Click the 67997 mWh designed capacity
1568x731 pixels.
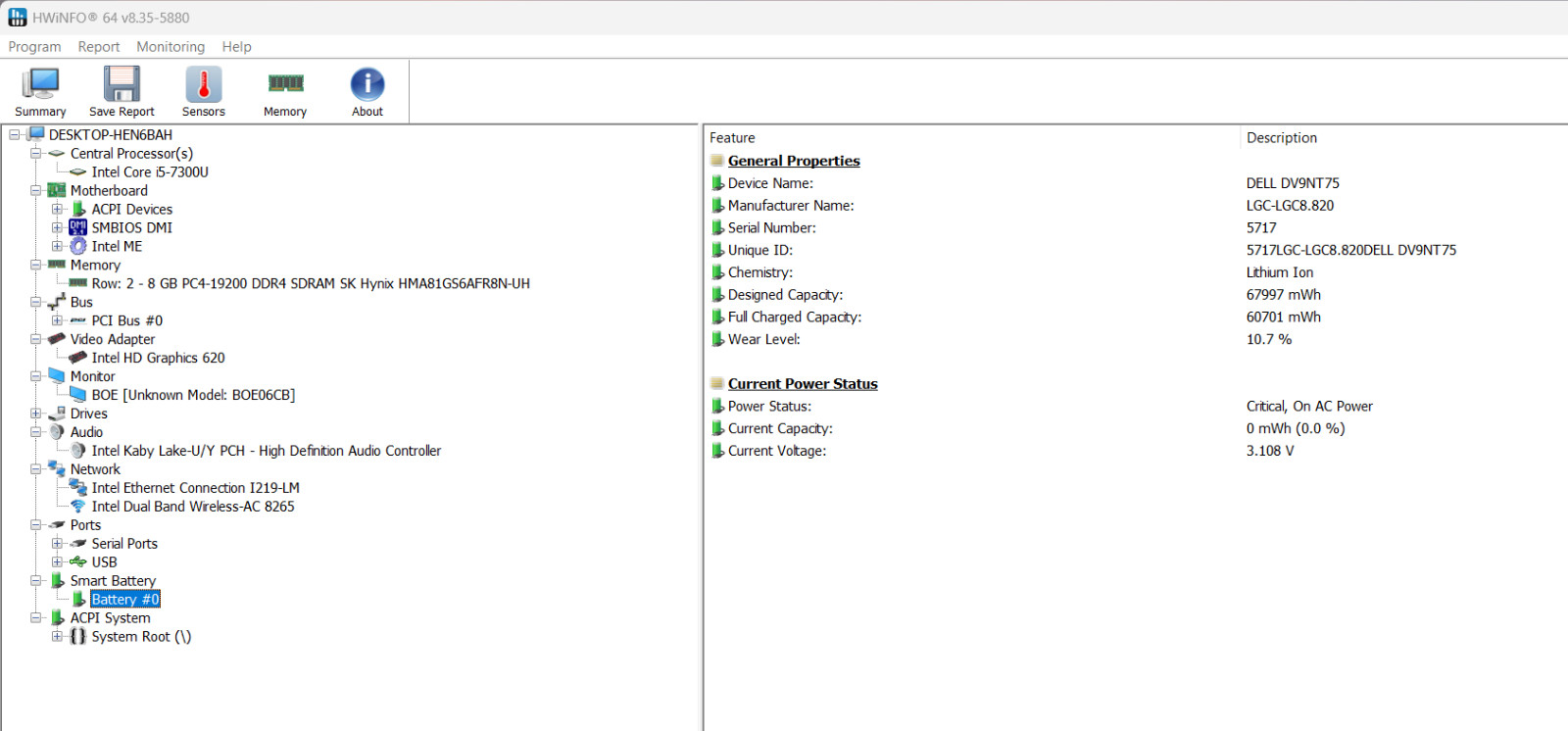(x=1284, y=295)
